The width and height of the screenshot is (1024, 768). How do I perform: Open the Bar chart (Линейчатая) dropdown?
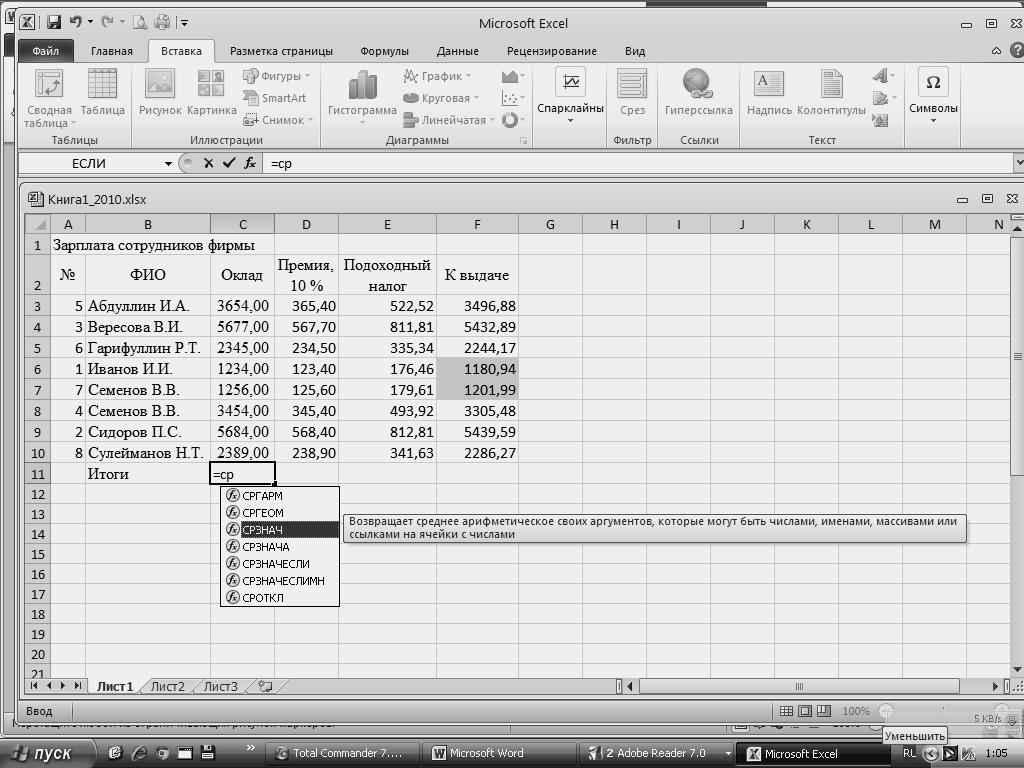tap(448, 120)
